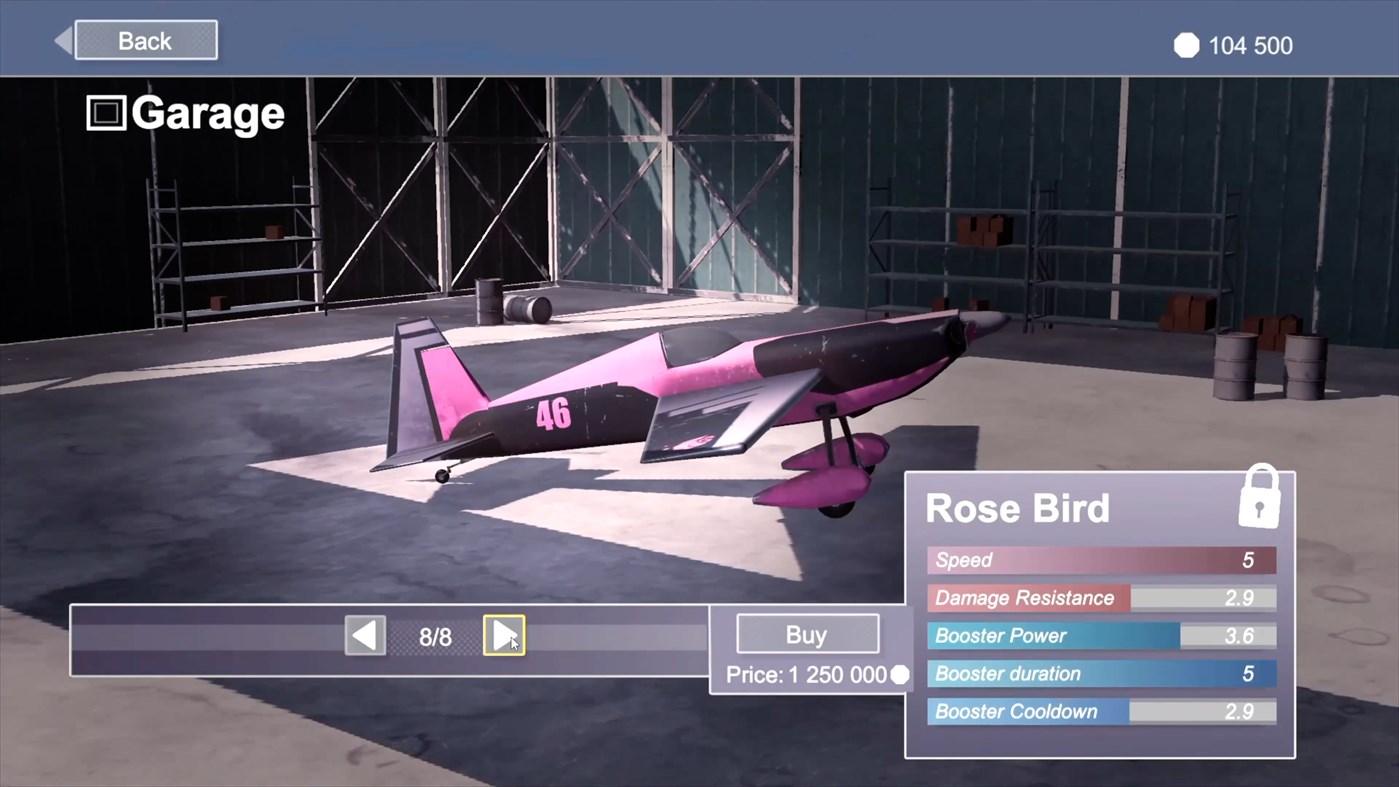Screen dimensions: 1399x787
Task: Click the Damage Resistance stat bar
Action: [1100, 598]
